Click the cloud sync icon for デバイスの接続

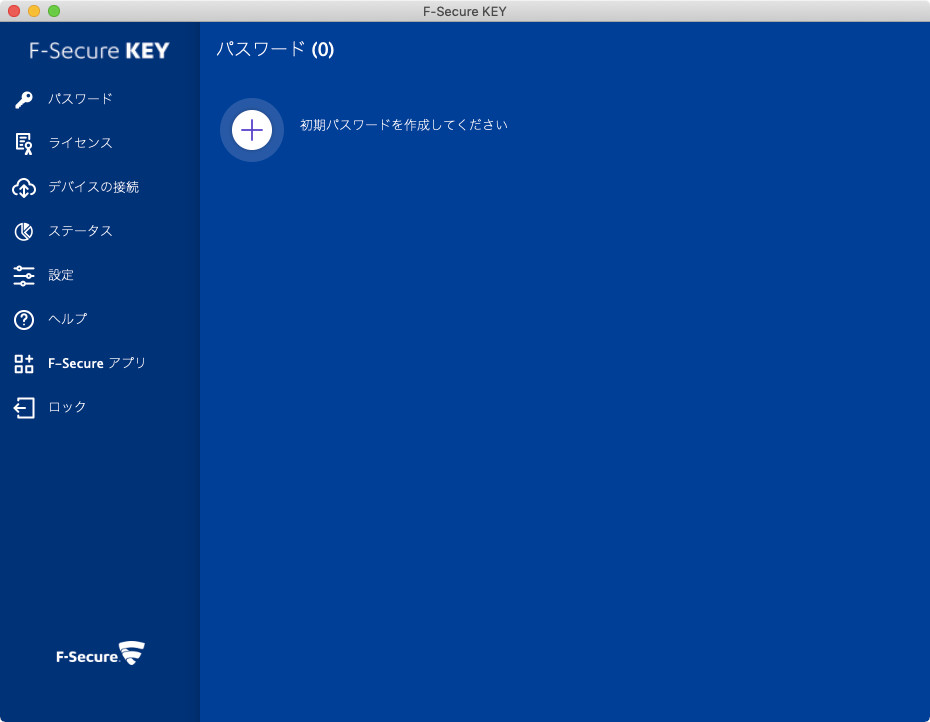[24, 187]
